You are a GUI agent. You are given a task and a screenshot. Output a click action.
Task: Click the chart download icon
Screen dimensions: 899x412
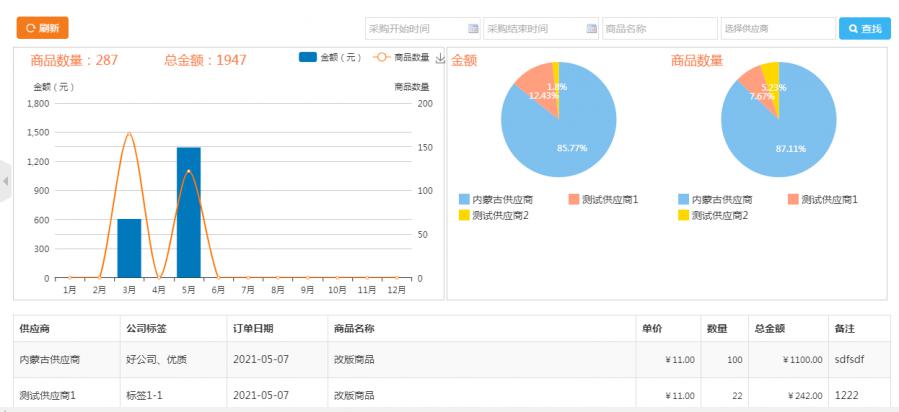[x=438, y=59]
